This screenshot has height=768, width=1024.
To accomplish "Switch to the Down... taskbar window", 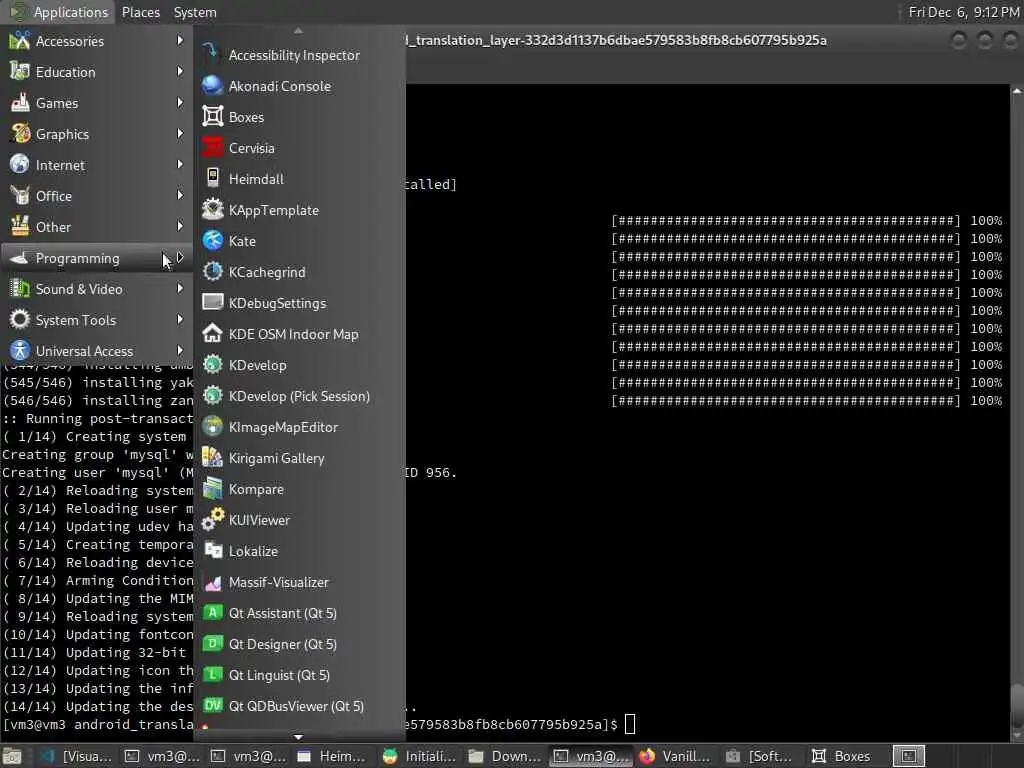I will [505, 756].
